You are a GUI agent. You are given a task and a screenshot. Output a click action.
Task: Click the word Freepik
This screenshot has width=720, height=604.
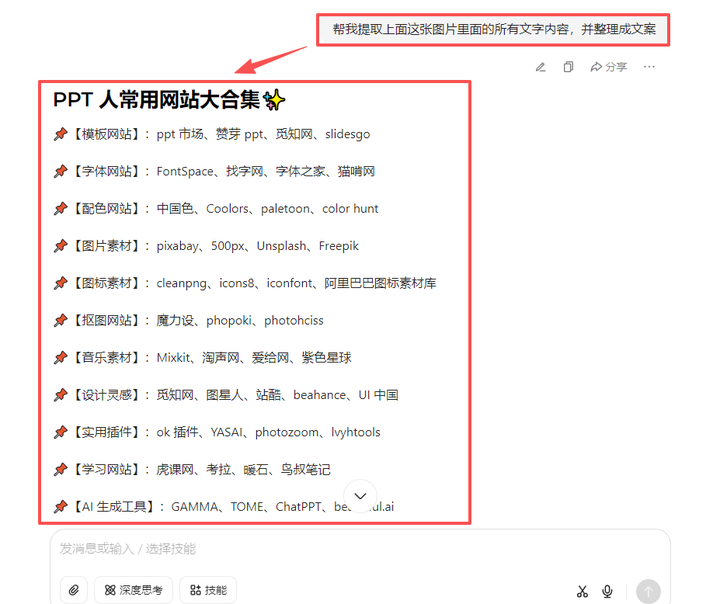339,246
